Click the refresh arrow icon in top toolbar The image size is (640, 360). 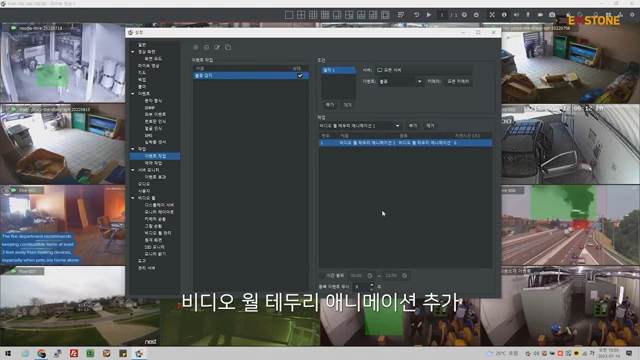click(417, 15)
